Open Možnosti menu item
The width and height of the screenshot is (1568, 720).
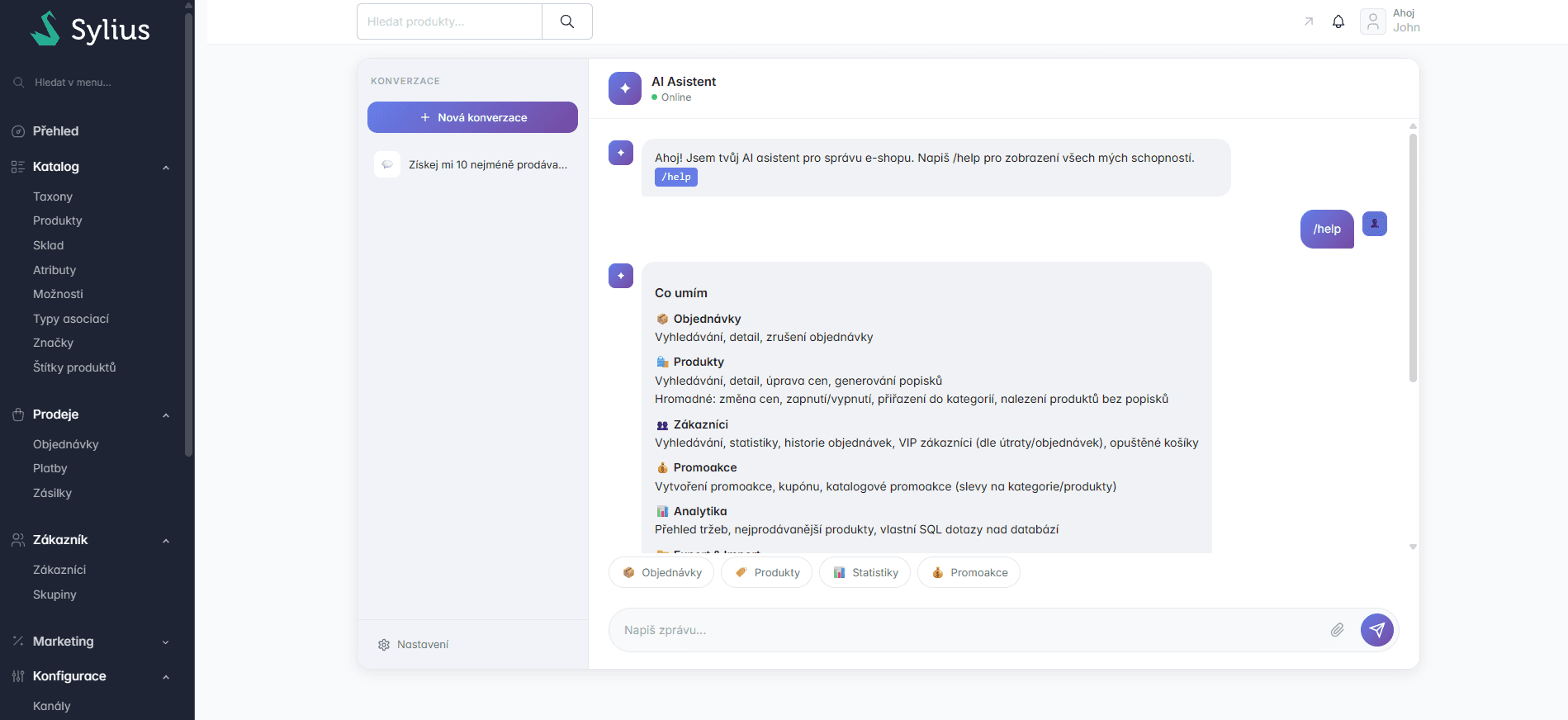point(58,294)
